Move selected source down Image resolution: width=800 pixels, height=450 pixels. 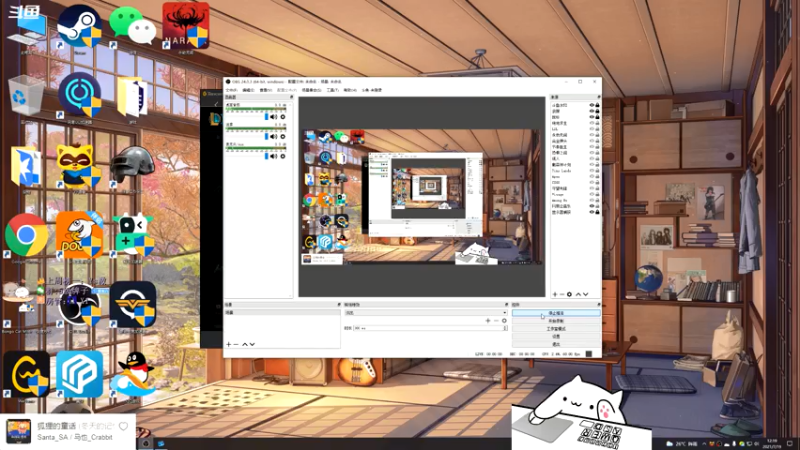point(586,294)
